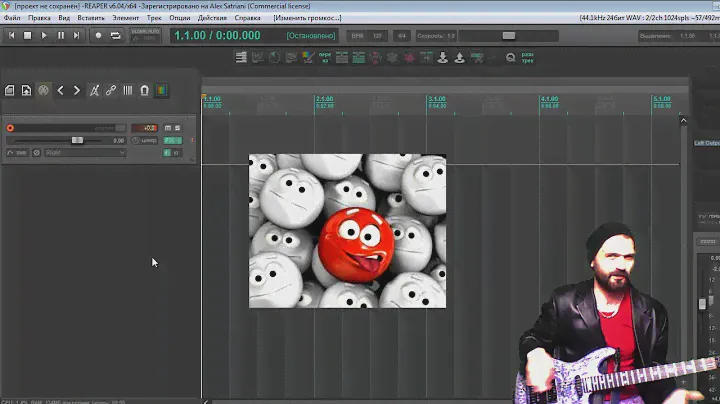Click the Open Project icon
This screenshot has width=720, height=404.
coord(26,90)
